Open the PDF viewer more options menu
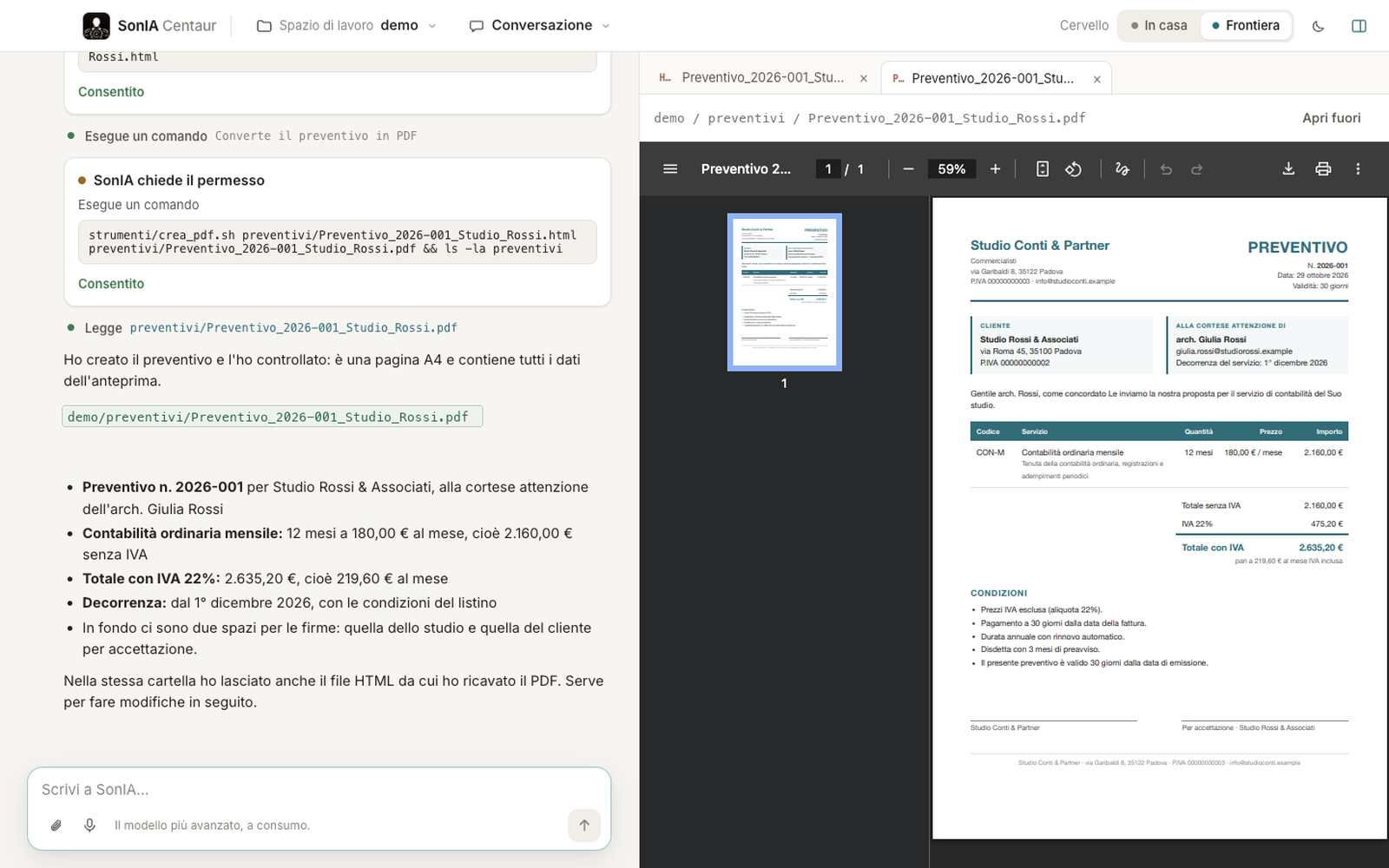 (1358, 169)
